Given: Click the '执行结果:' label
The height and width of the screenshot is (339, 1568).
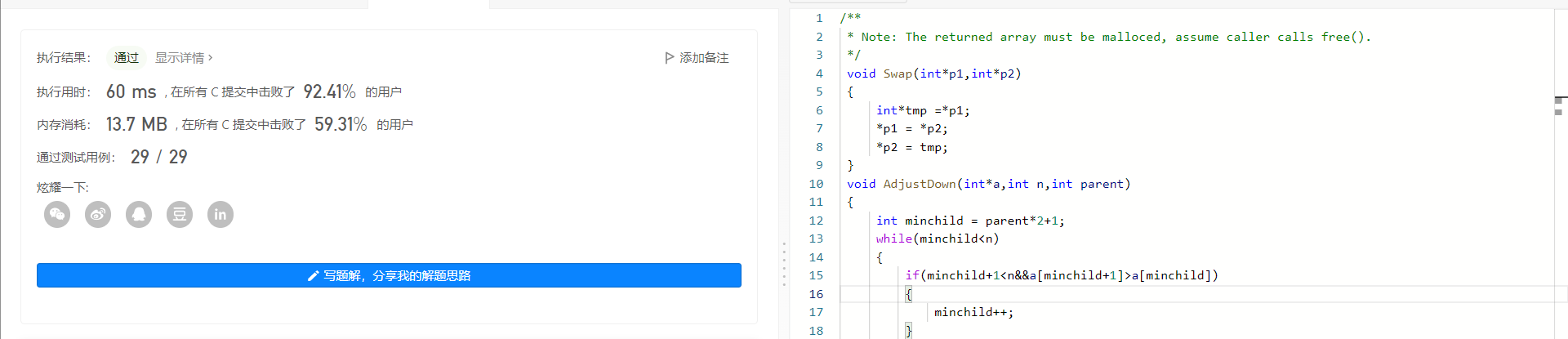Looking at the screenshot, I should point(64,58).
